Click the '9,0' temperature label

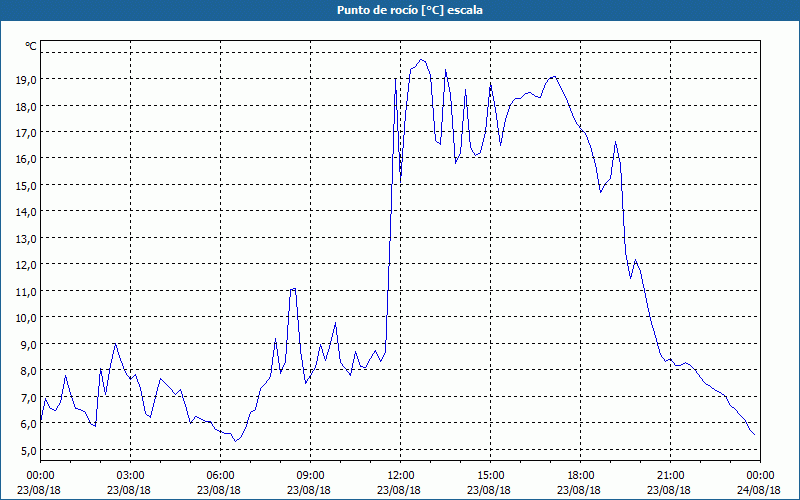pos(29,344)
